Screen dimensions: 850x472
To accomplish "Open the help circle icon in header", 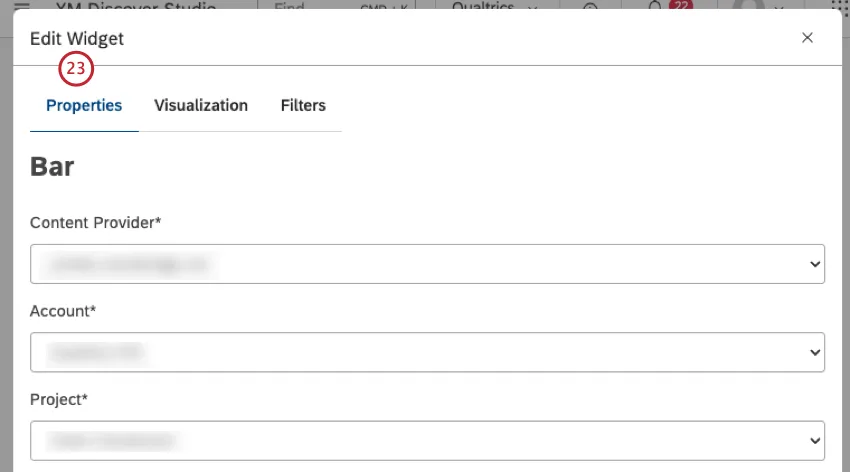I will 590,5.
